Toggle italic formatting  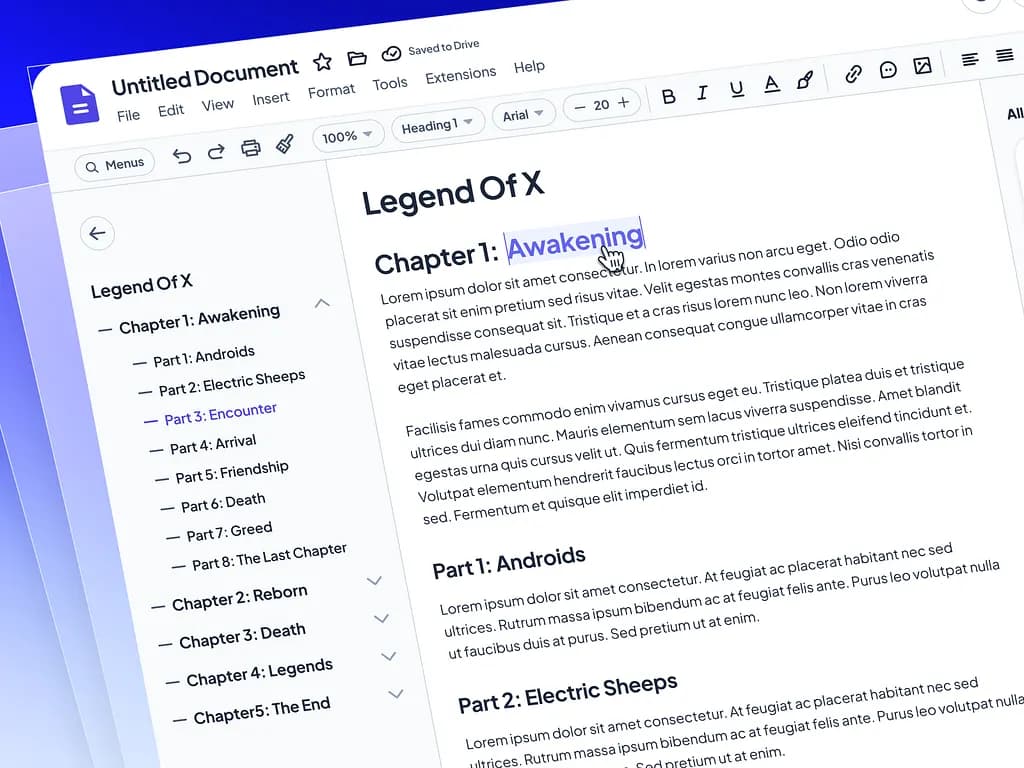(x=702, y=94)
